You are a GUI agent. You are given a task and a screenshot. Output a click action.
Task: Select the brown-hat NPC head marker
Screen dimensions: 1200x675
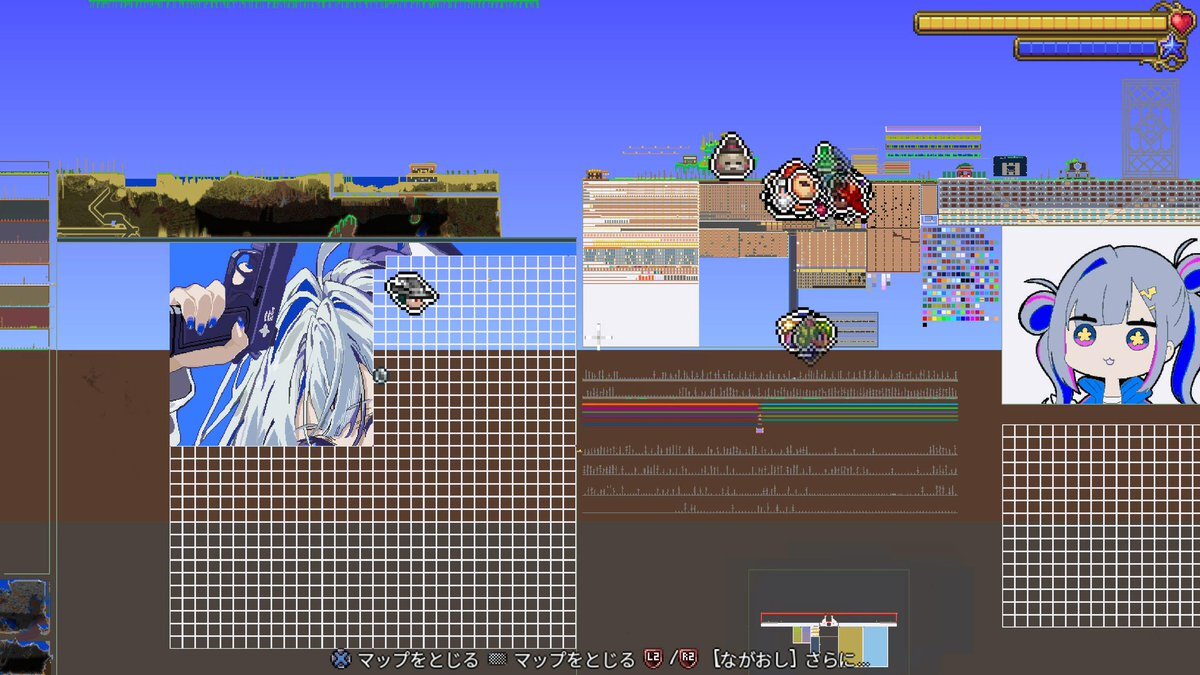[732, 156]
